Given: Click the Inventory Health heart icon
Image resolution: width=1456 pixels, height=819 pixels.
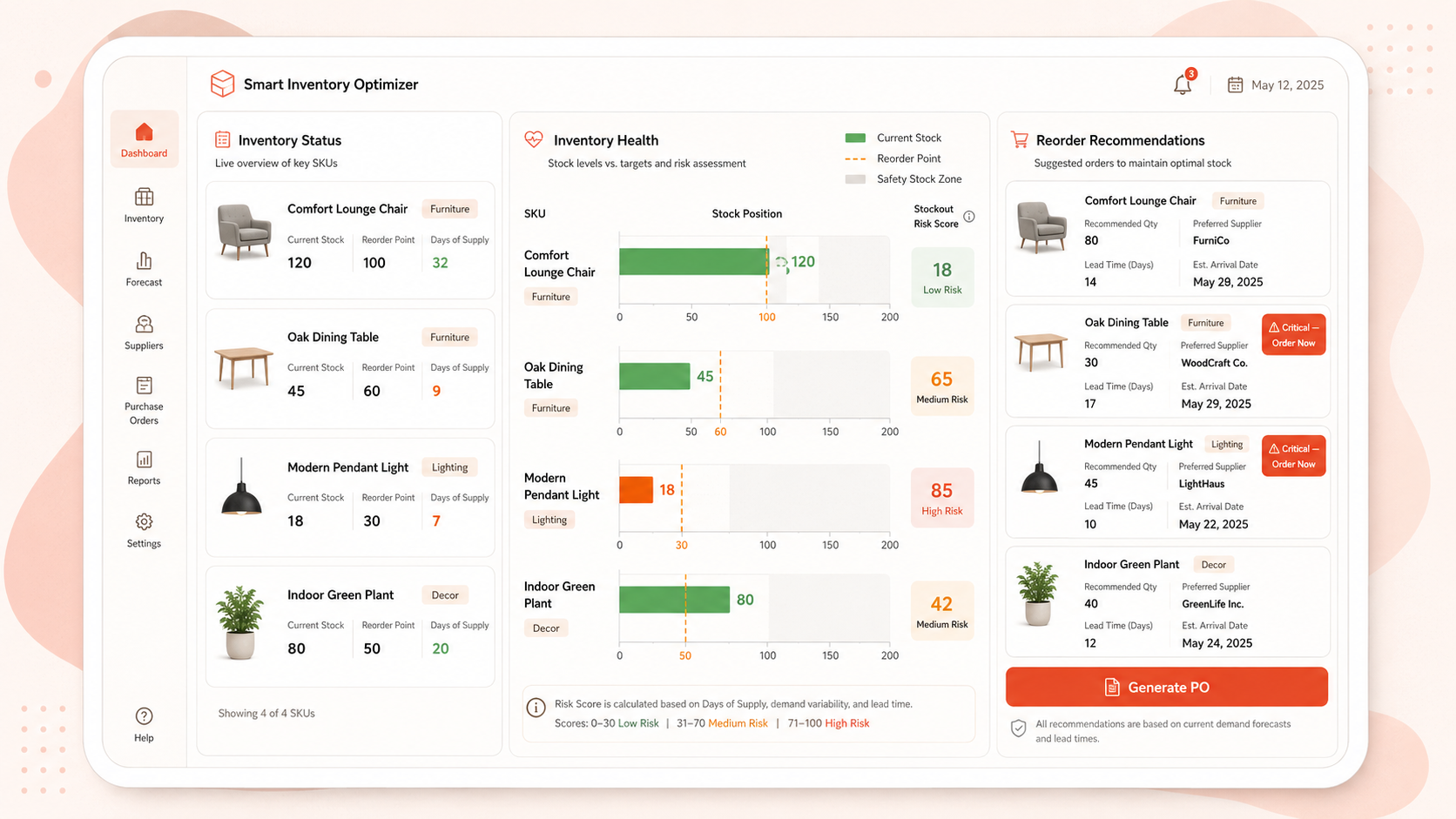Looking at the screenshot, I should tap(534, 139).
